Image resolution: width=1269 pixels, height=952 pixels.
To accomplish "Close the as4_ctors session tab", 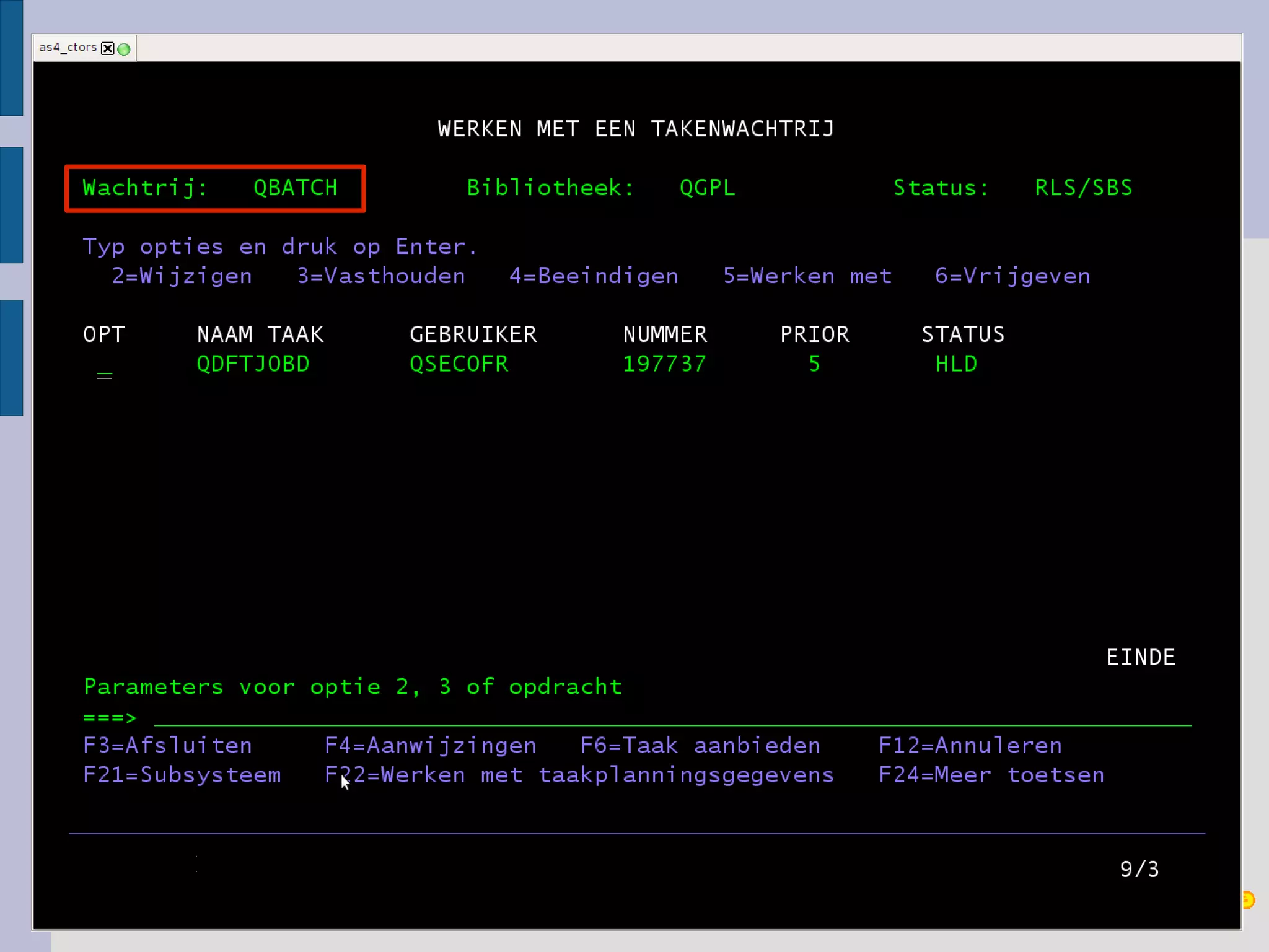I will click(x=108, y=48).
